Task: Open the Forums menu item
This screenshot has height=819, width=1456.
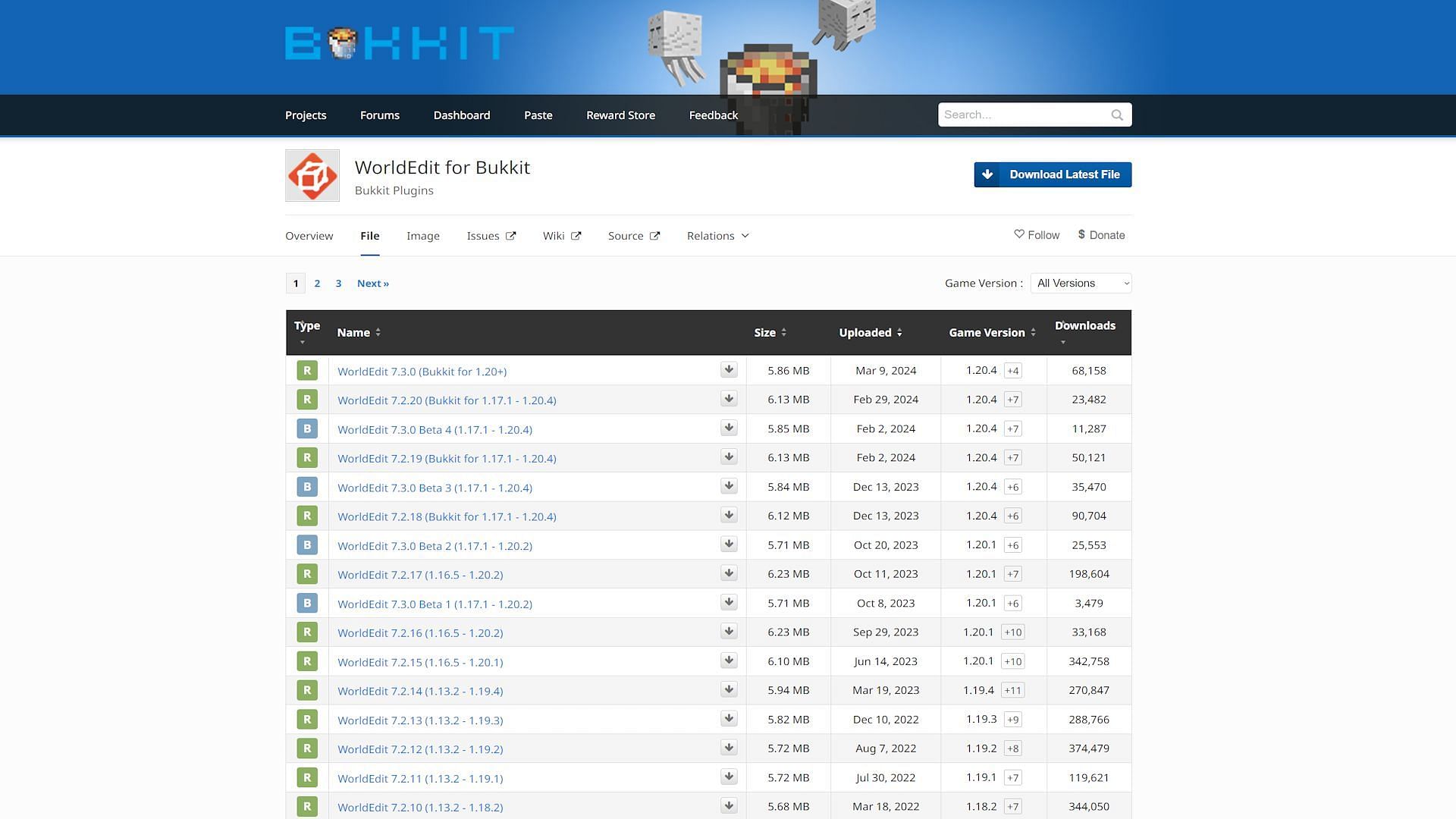Action: [380, 115]
